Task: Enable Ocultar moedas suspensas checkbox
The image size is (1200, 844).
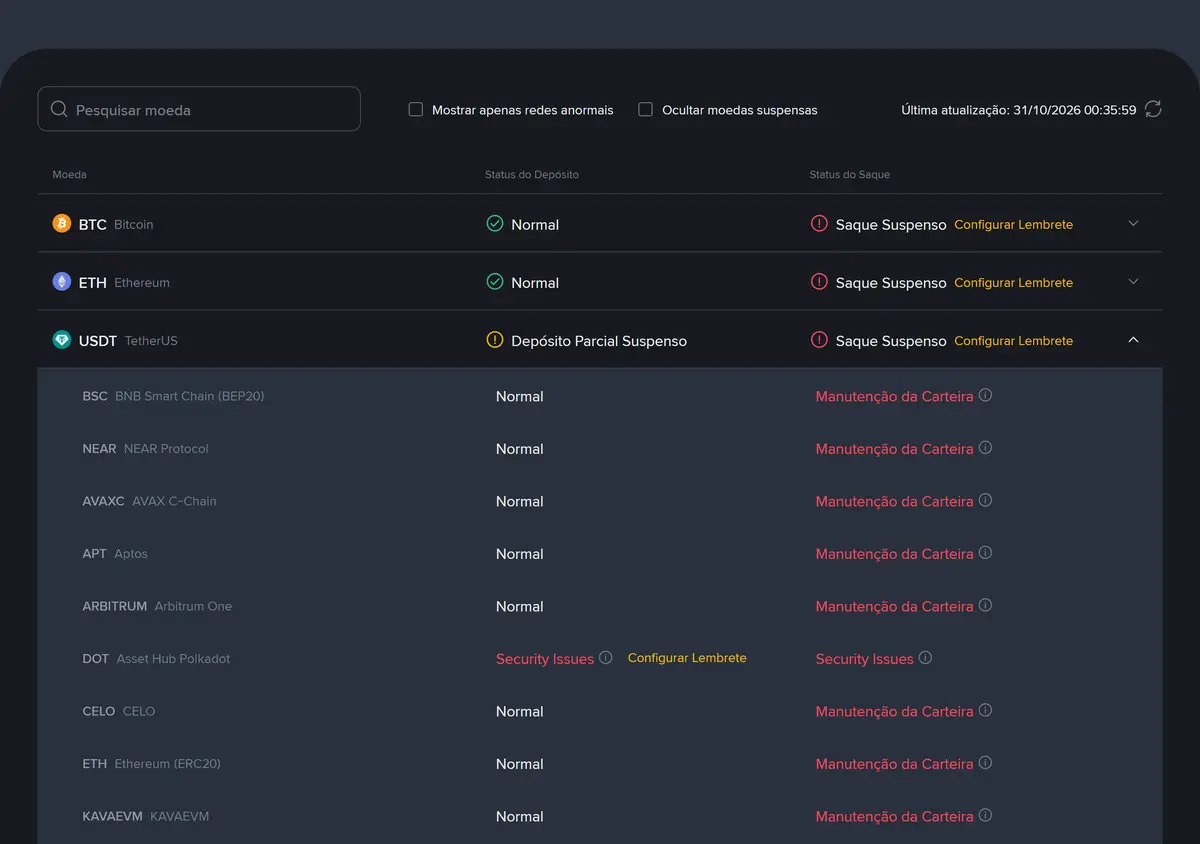Action: coord(646,109)
